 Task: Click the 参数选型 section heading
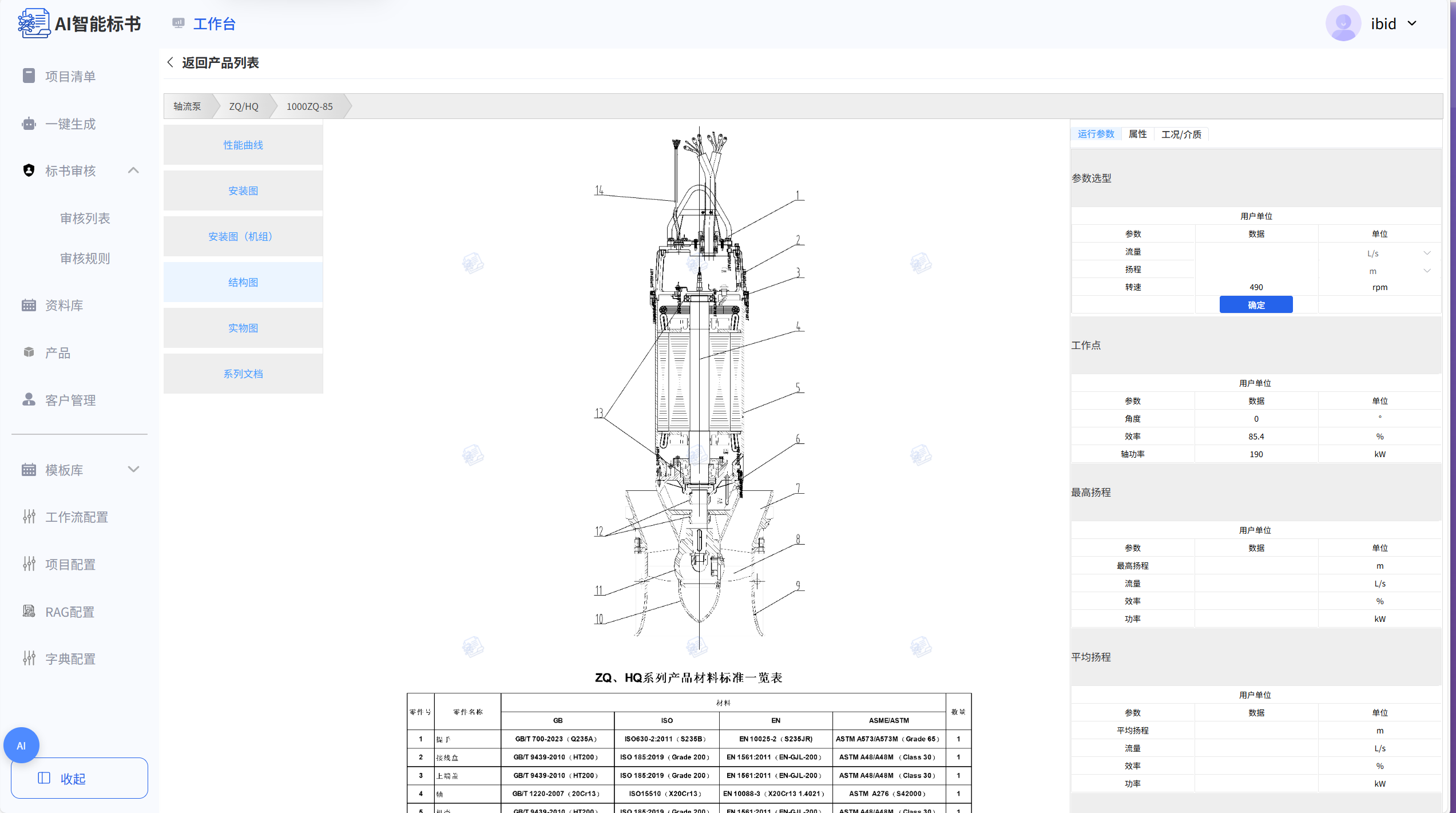pos(1091,178)
